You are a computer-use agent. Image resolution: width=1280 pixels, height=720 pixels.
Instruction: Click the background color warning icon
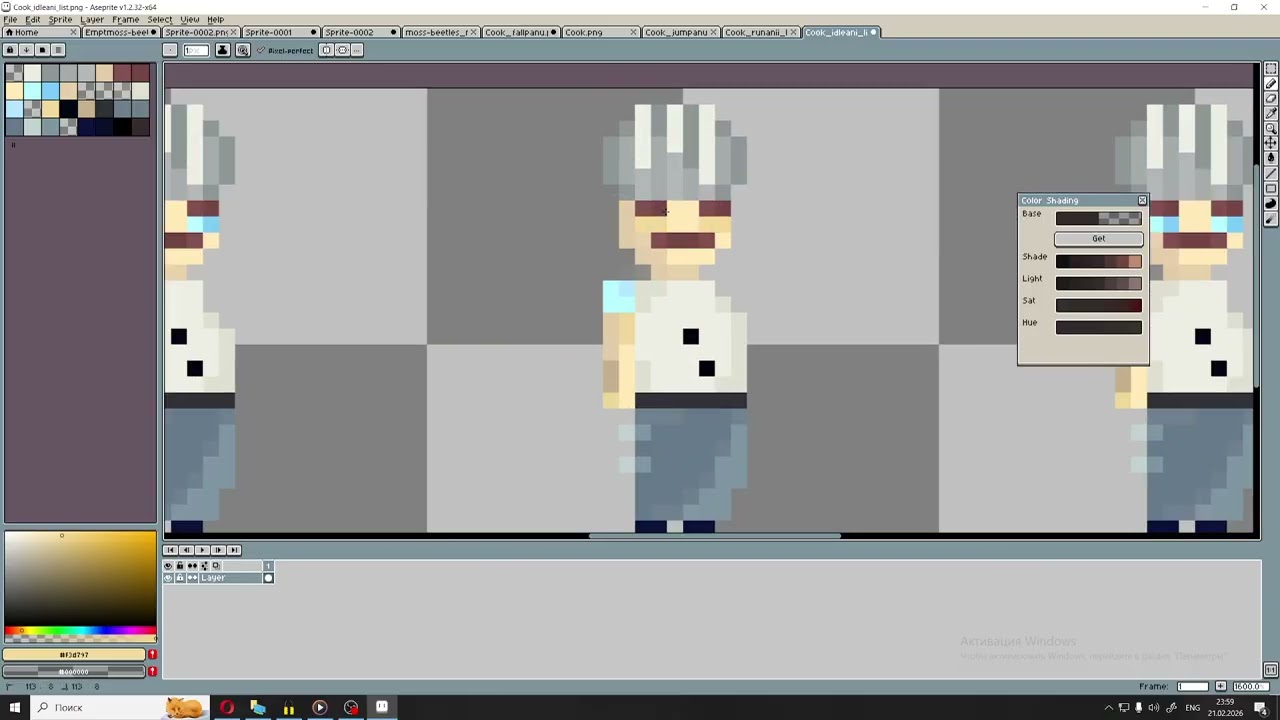(153, 671)
